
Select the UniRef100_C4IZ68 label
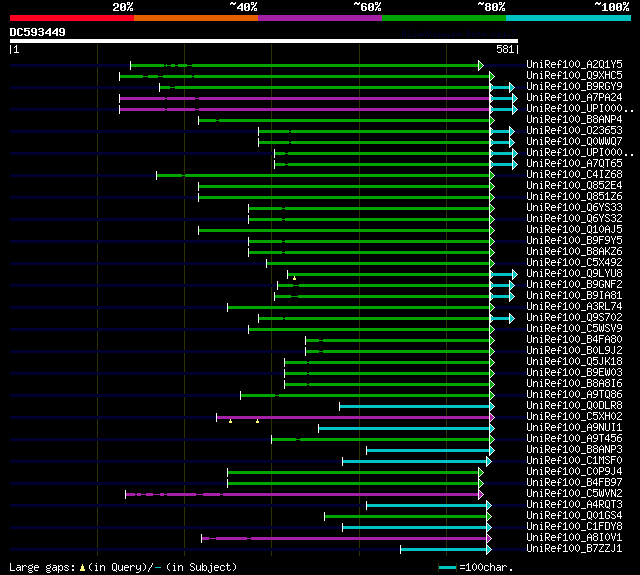[x=574, y=175]
